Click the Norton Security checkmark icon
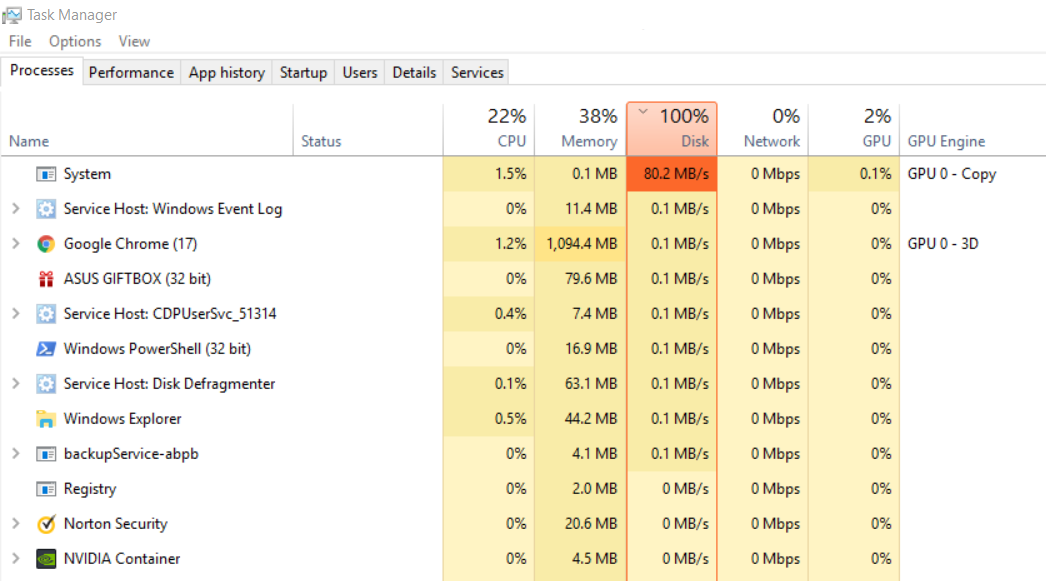The height and width of the screenshot is (581, 1046). coord(46,524)
